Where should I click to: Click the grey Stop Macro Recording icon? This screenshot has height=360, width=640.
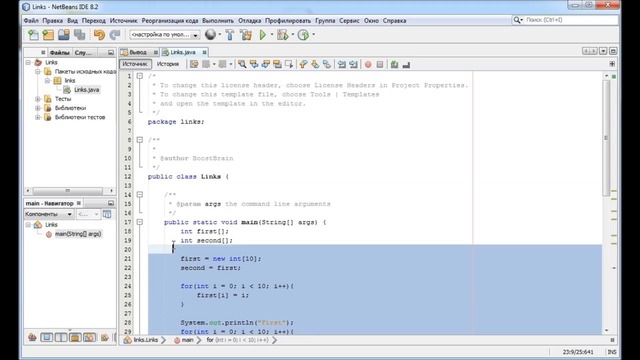tap(380, 64)
